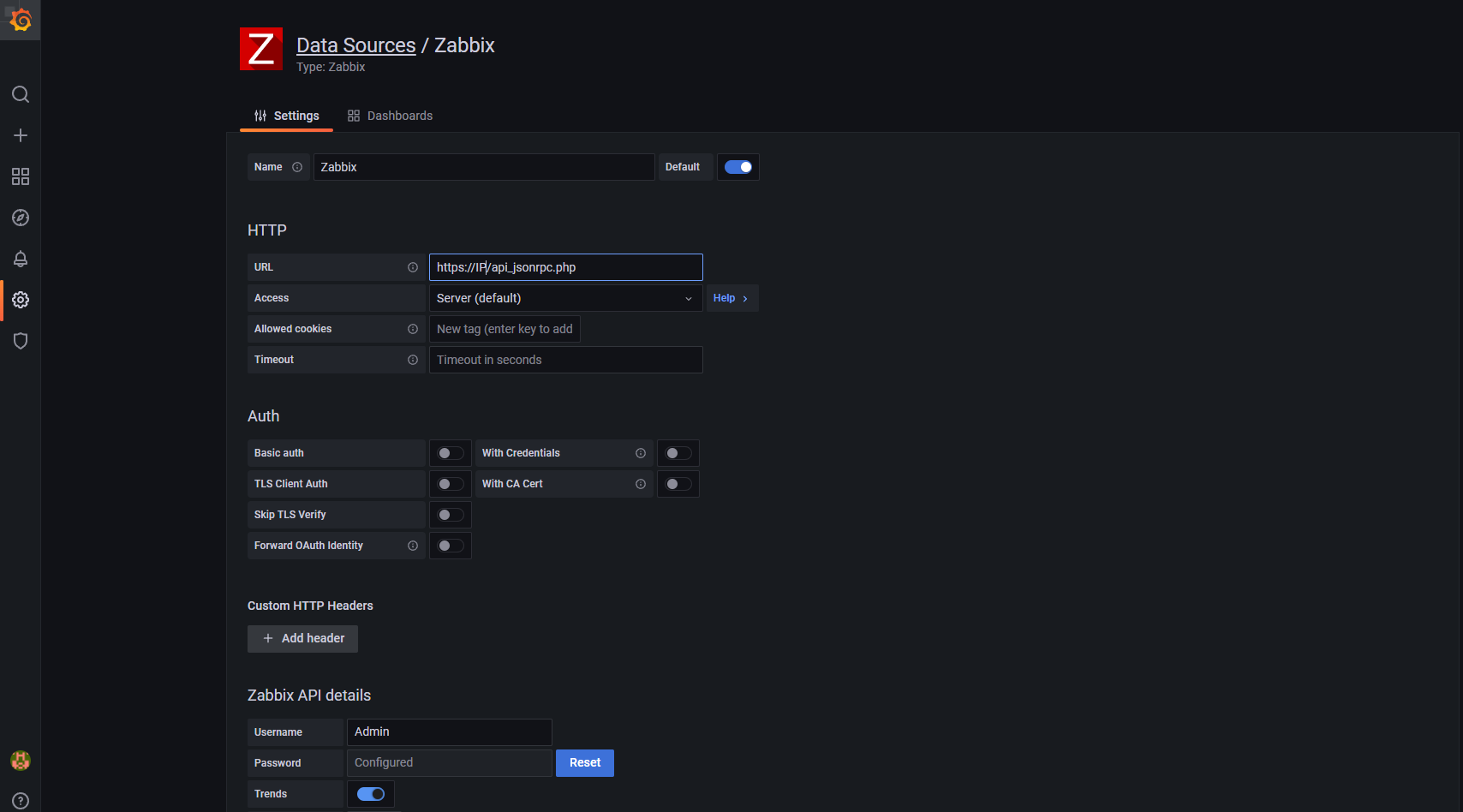
Task: Expand the Access Help section
Action: [x=731, y=298]
